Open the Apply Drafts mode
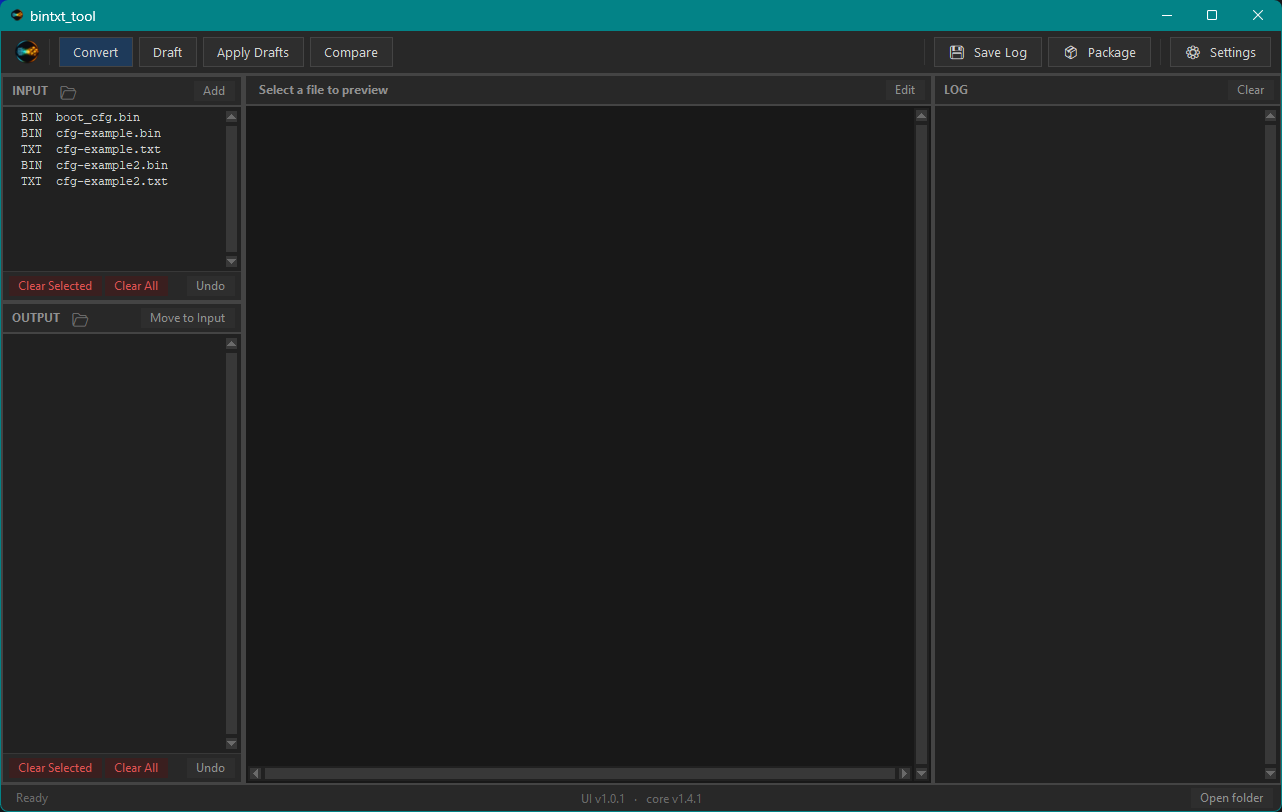 pyautogui.click(x=253, y=52)
